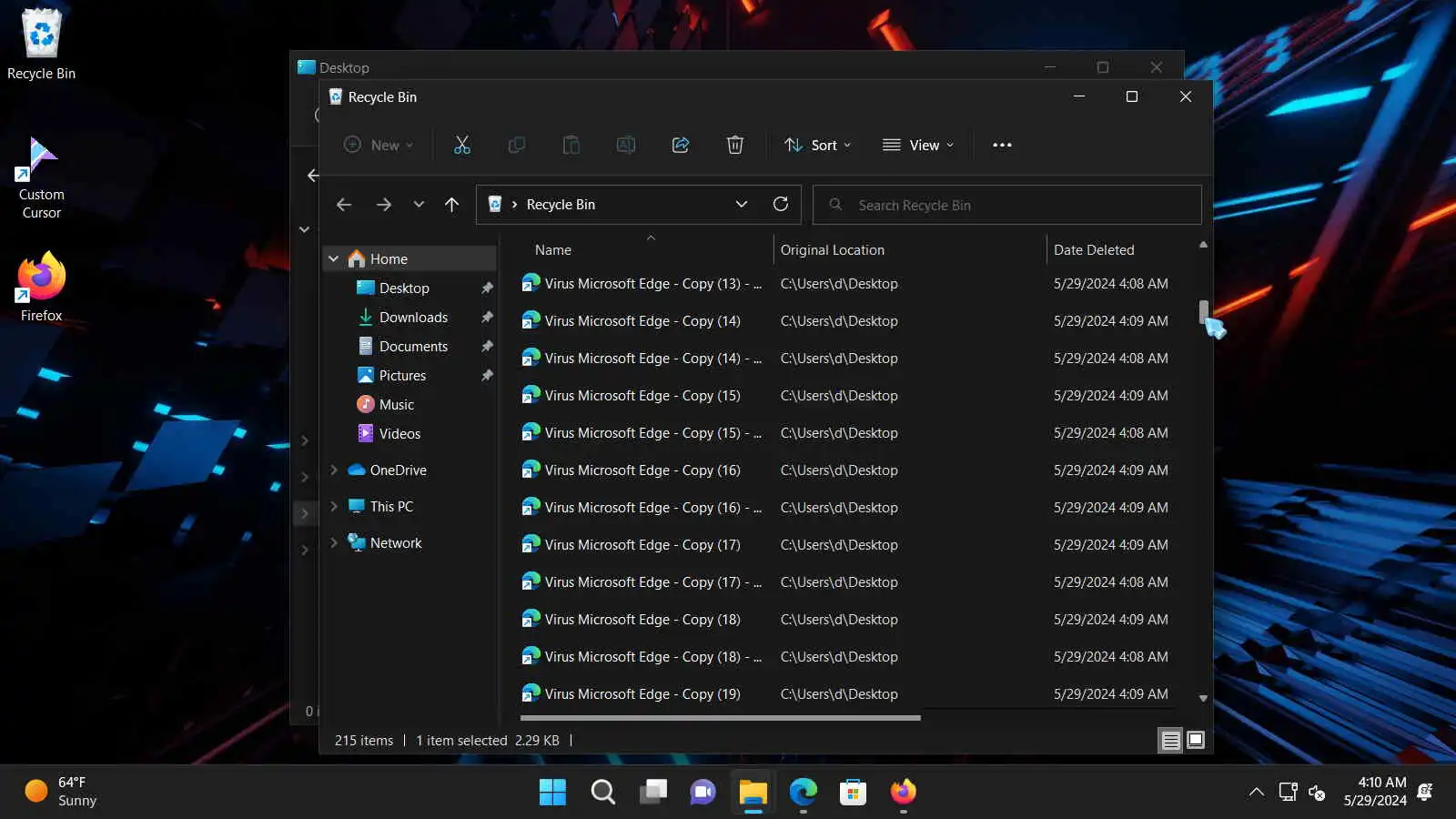
Task: Click the Rename icon in toolbar
Action: 626,145
